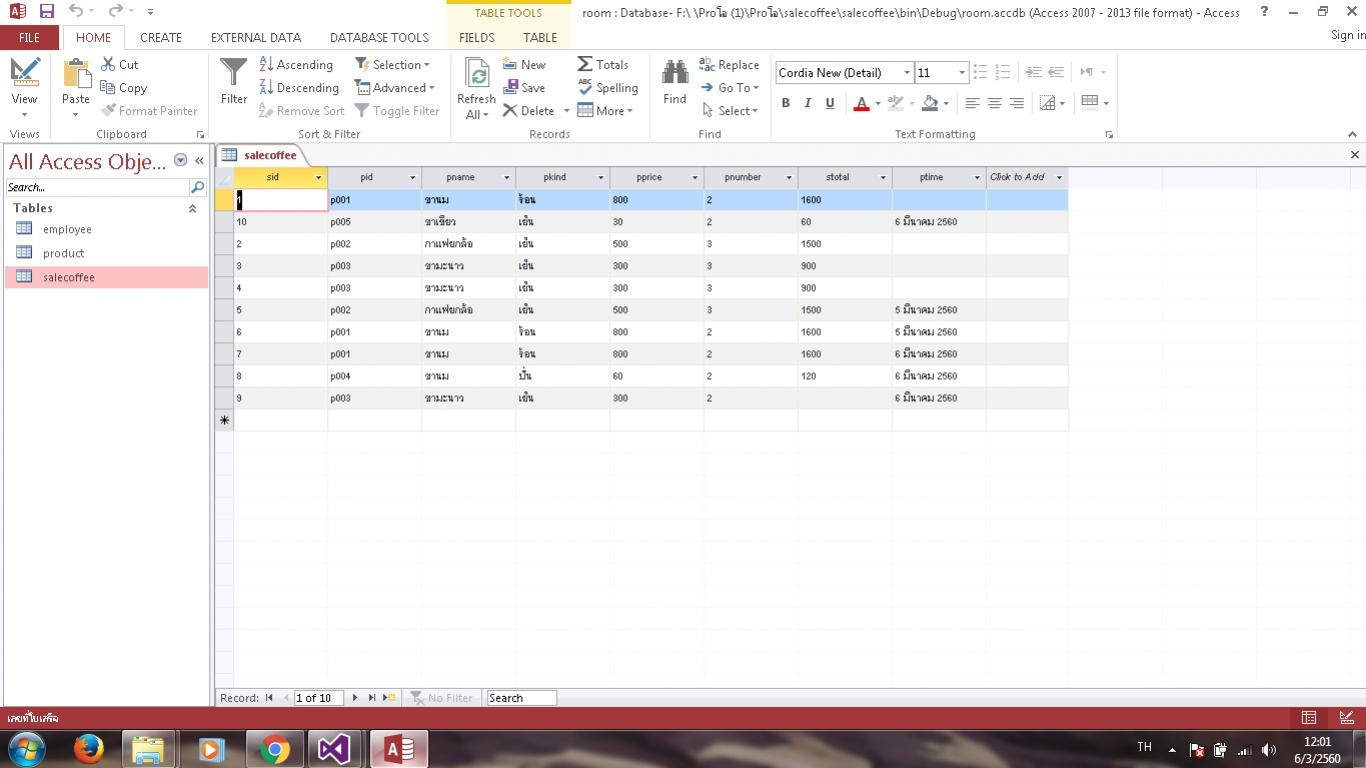Click the record Search field
This screenshot has height=768, width=1366.
pyautogui.click(x=521, y=698)
